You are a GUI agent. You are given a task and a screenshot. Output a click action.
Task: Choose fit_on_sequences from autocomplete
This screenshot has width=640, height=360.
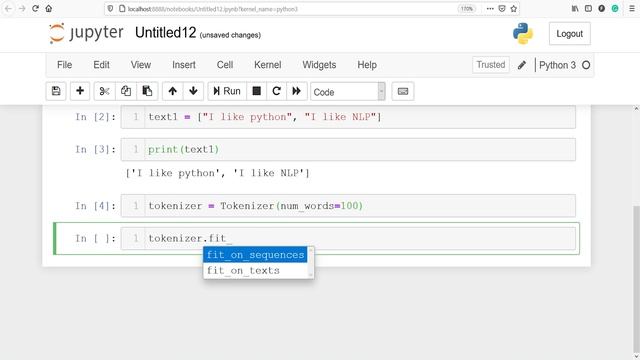[256, 255]
